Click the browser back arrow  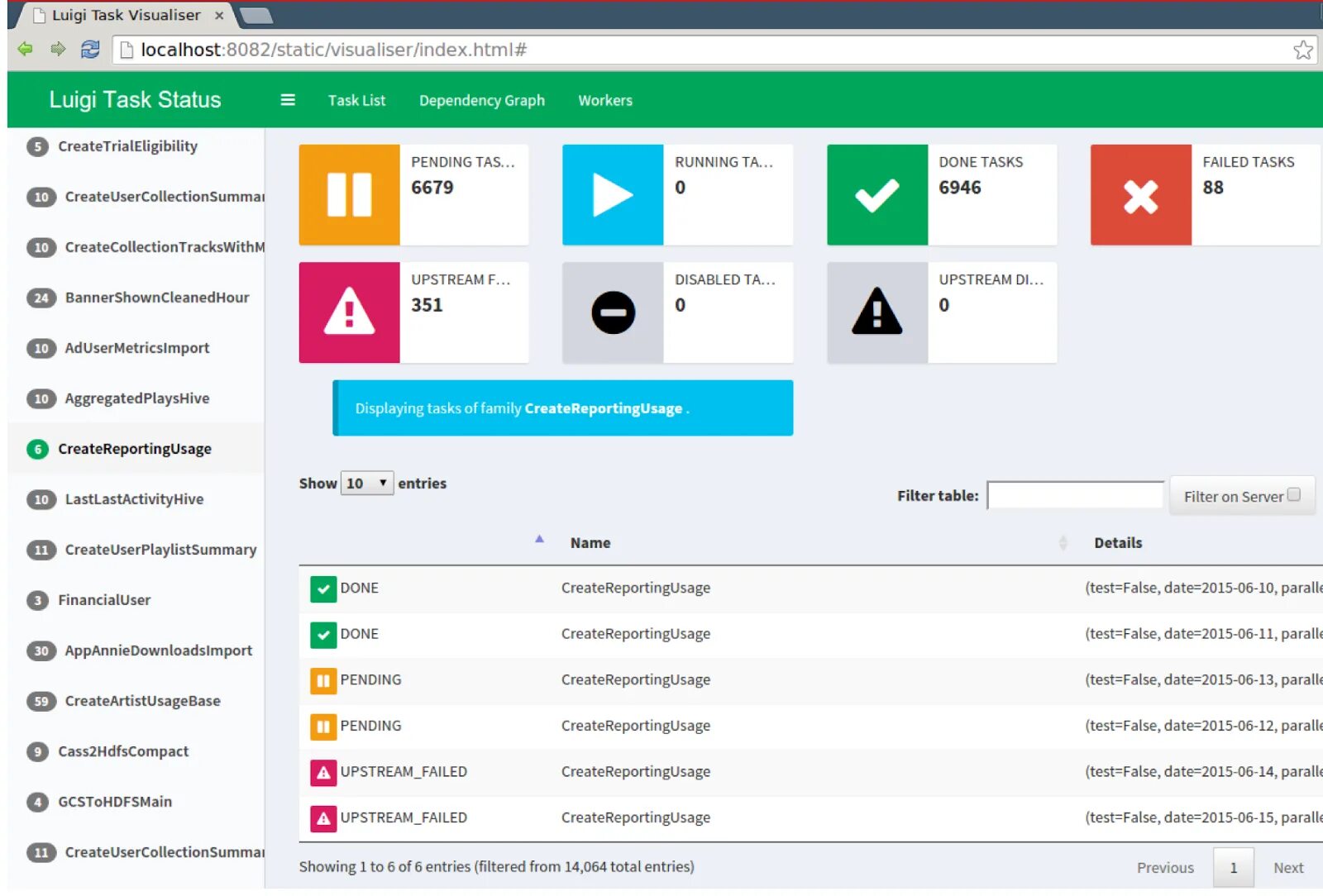[x=26, y=50]
